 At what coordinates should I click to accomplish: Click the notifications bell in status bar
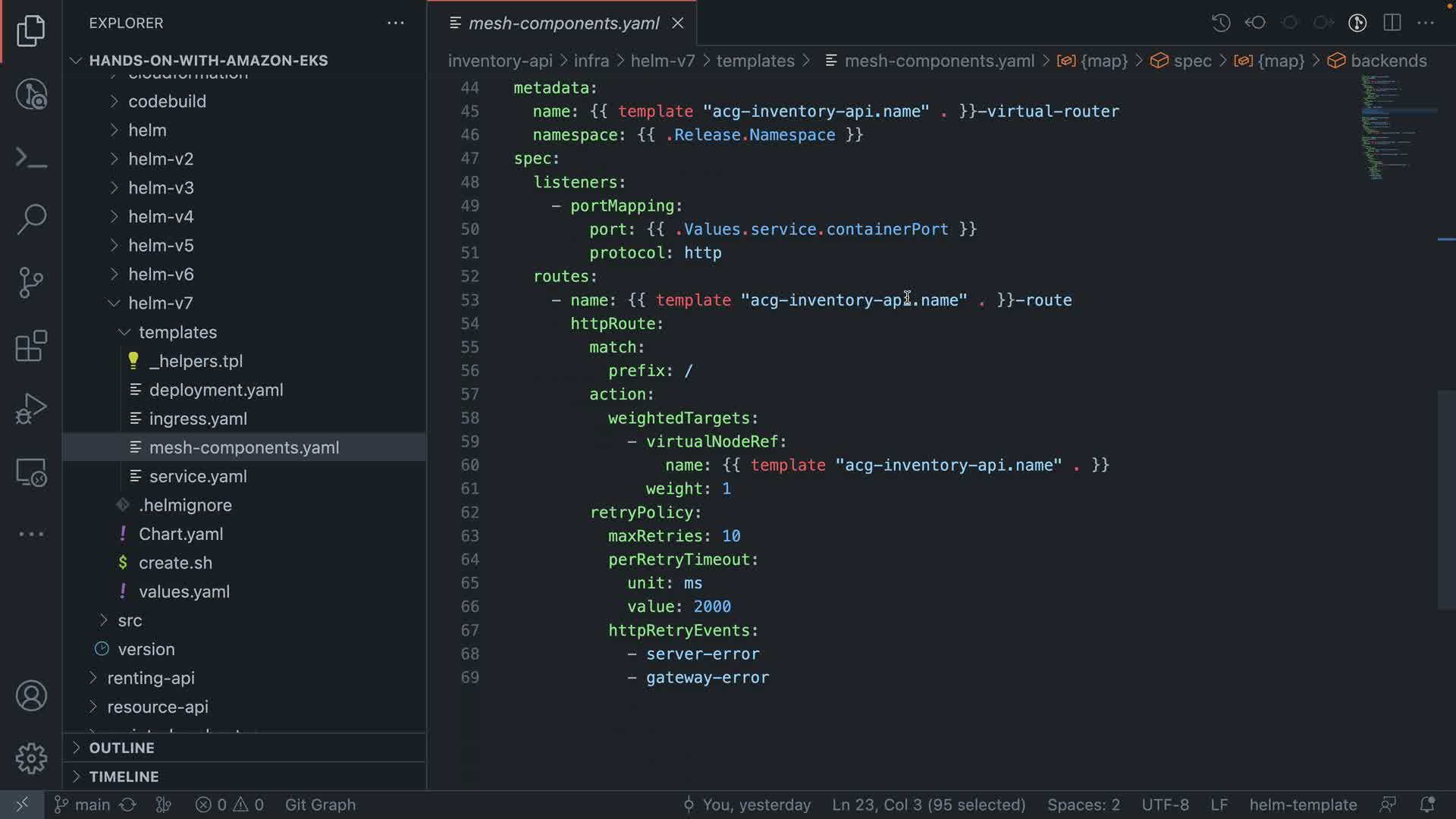coord(1426,805)
